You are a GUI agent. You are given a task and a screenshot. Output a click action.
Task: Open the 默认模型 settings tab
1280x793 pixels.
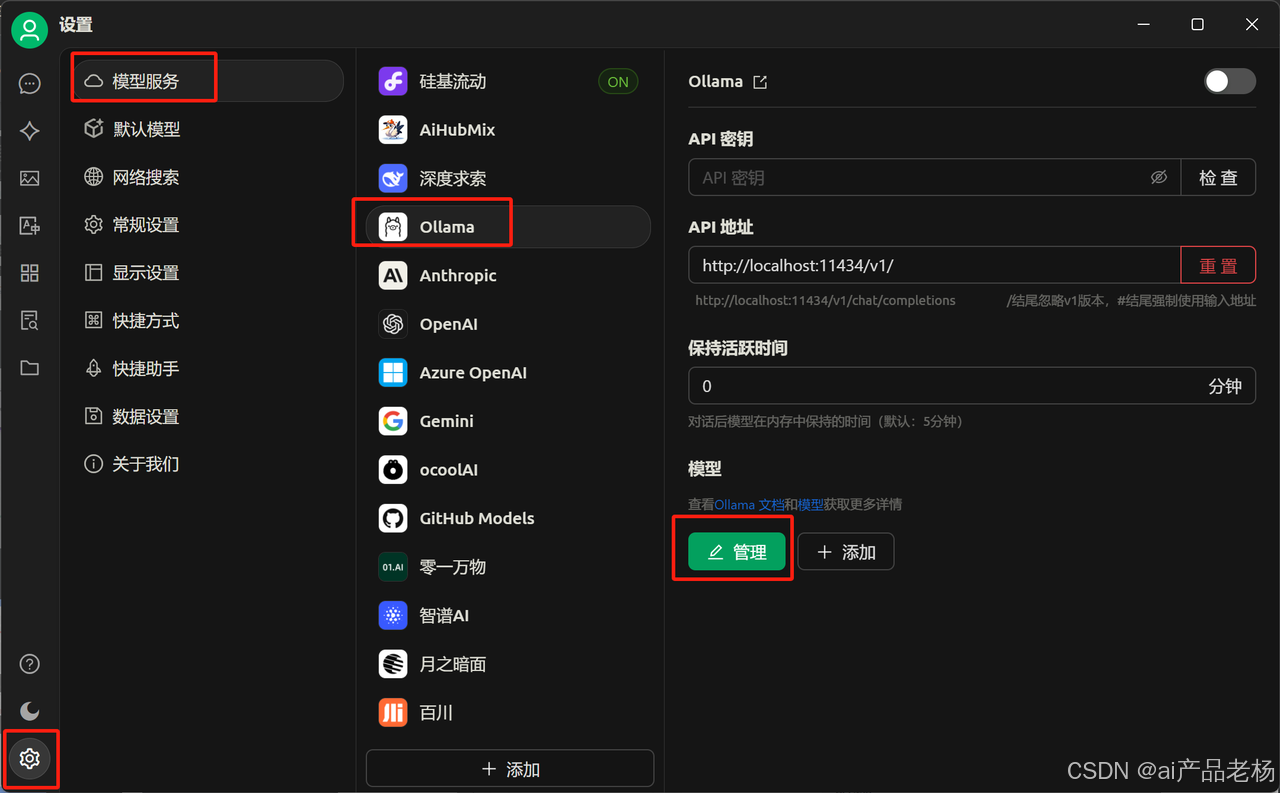pos(208,129)
